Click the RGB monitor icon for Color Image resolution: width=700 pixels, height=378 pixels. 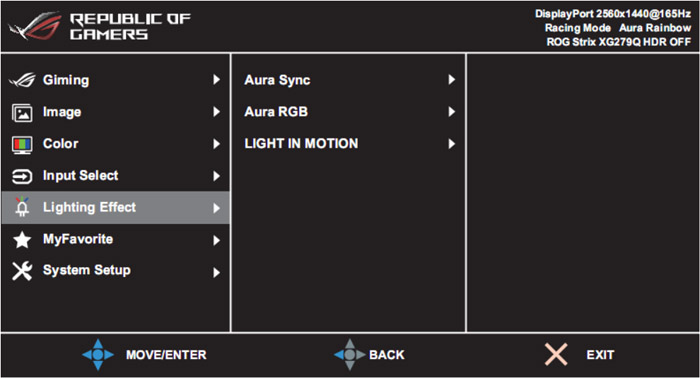point(22,145)
